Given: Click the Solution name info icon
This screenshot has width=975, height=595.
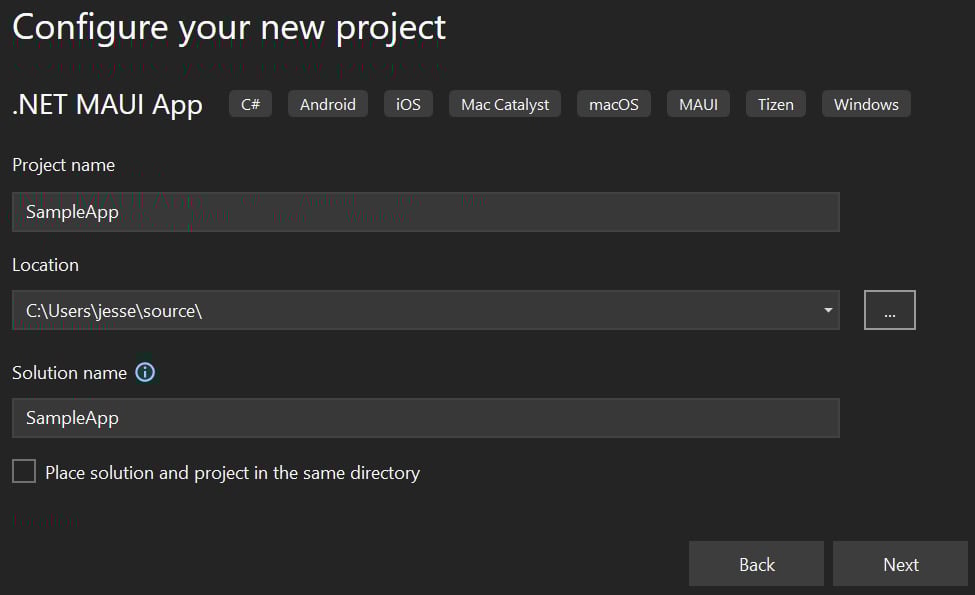Looking at the screenshot, I should coord(145,372).
